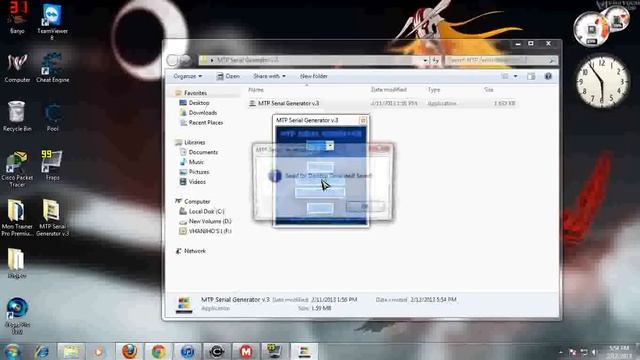The width and height of the screenshot is (640, 360).
Task: Open the Recycle Bin
Action: (x=17, y=117)
